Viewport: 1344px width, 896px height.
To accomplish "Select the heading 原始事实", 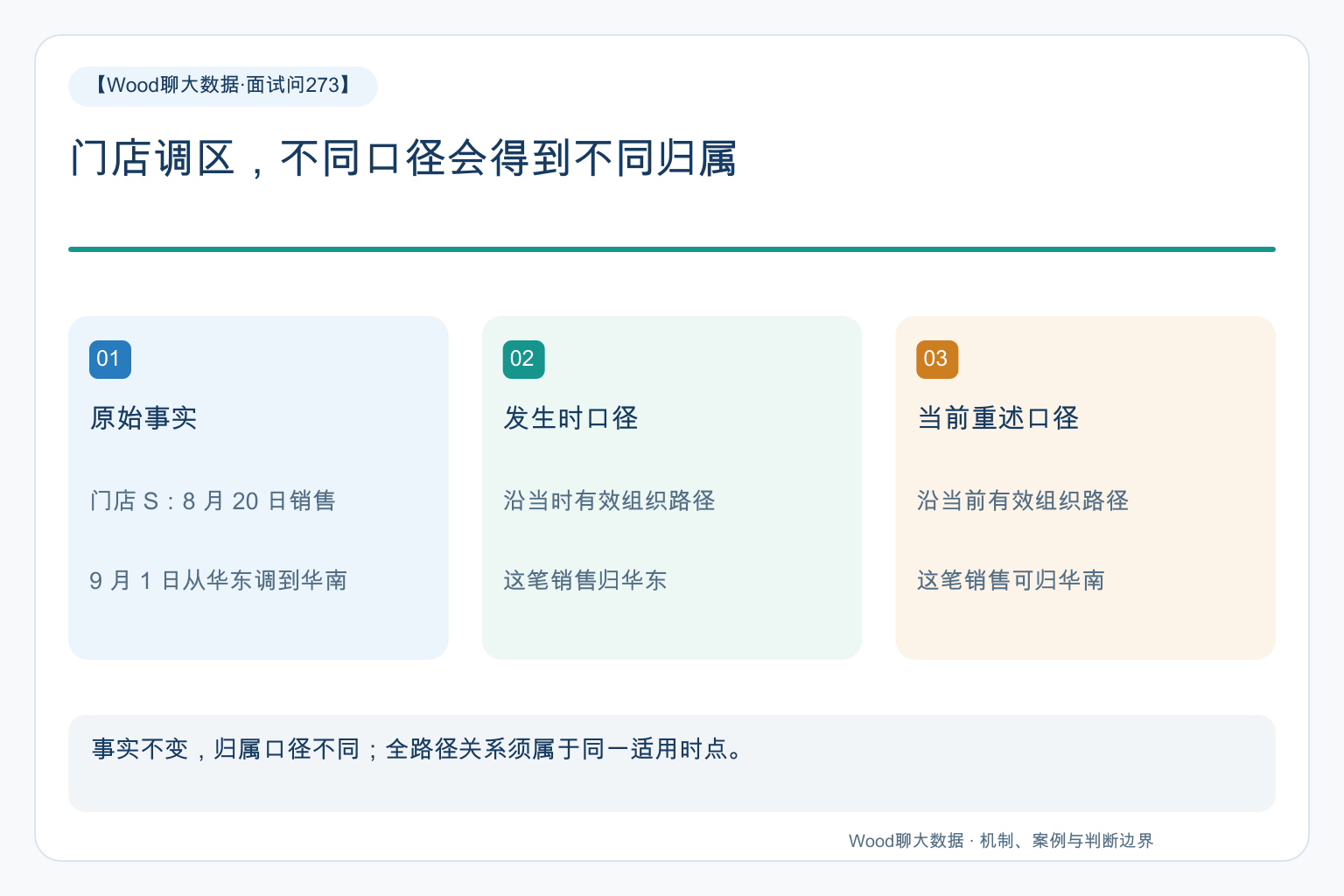I will click(x=143, y=418).
